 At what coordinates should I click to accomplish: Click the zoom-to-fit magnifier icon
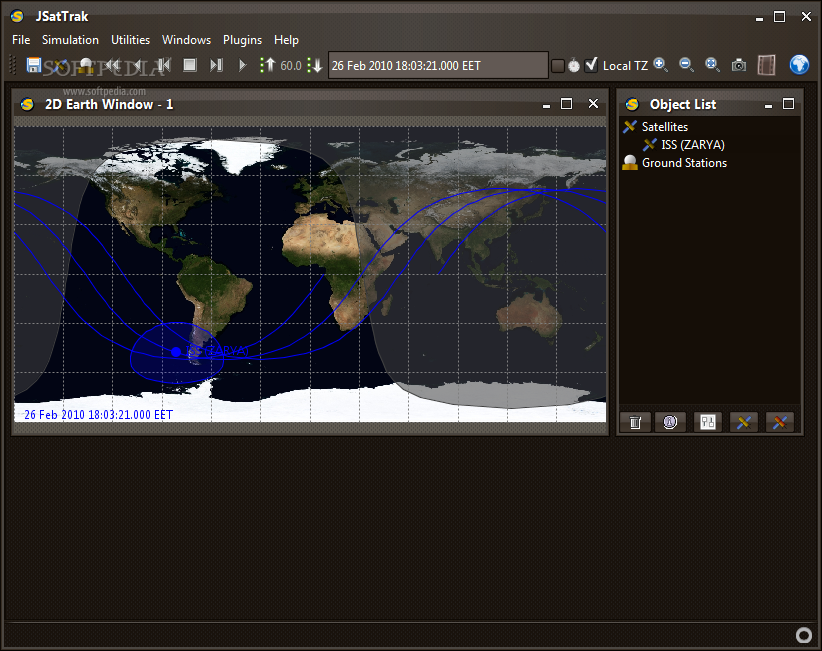pos(712,65)
